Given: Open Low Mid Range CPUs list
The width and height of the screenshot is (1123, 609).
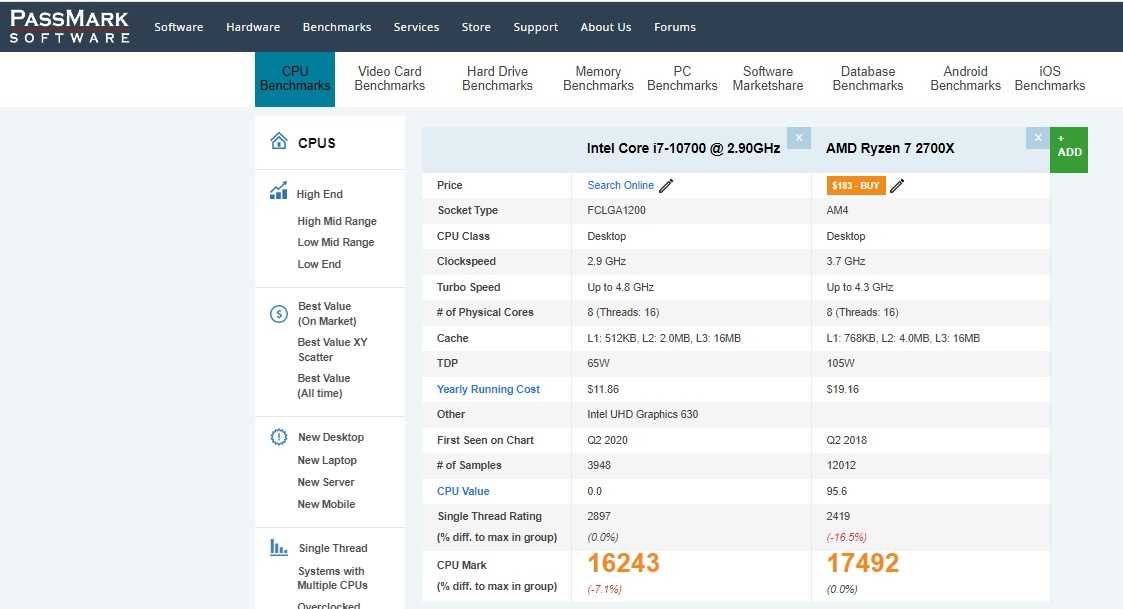Looking at the screenshot, I should [336, 242].
